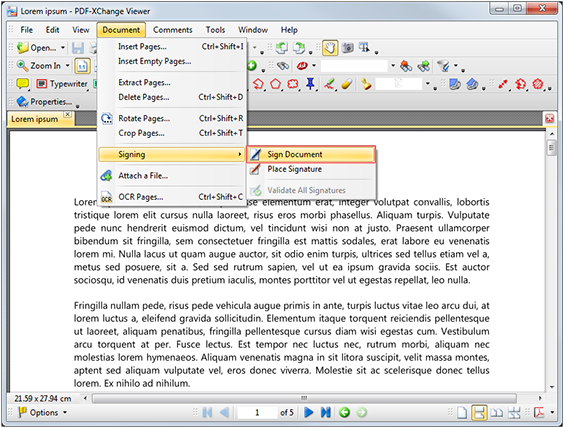564x428 pixels.
Task: Click green go back view arrow
Action: tap(344, 413)
